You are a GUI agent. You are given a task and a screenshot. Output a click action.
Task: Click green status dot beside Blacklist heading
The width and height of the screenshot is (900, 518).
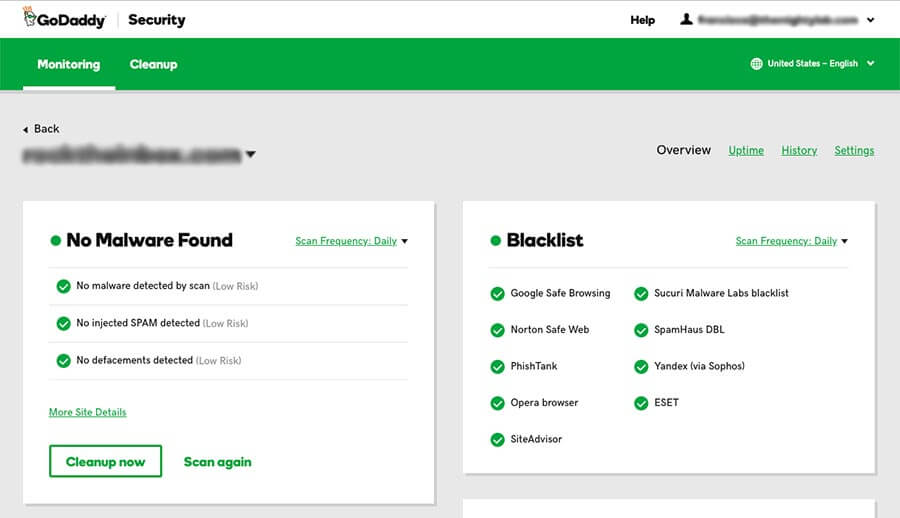click(496, 241)
